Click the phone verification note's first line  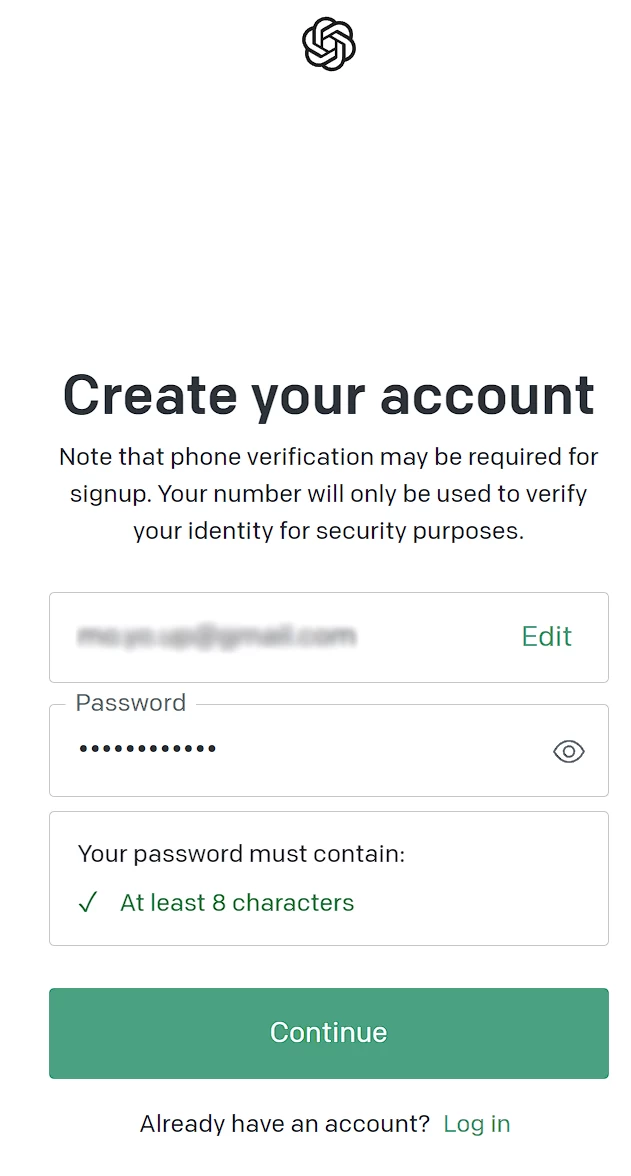(x=329, y=457)
